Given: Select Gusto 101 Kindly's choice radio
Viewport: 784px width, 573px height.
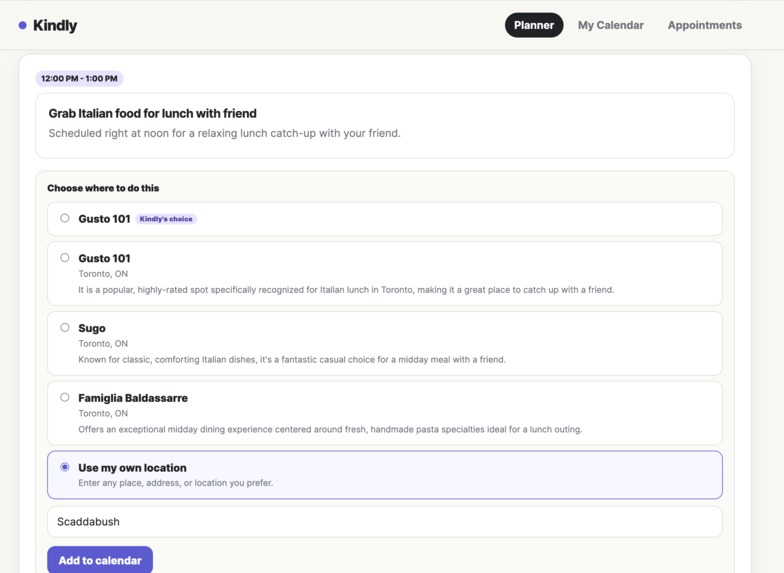Looking at the screenshot, I should tap(64, 218).
